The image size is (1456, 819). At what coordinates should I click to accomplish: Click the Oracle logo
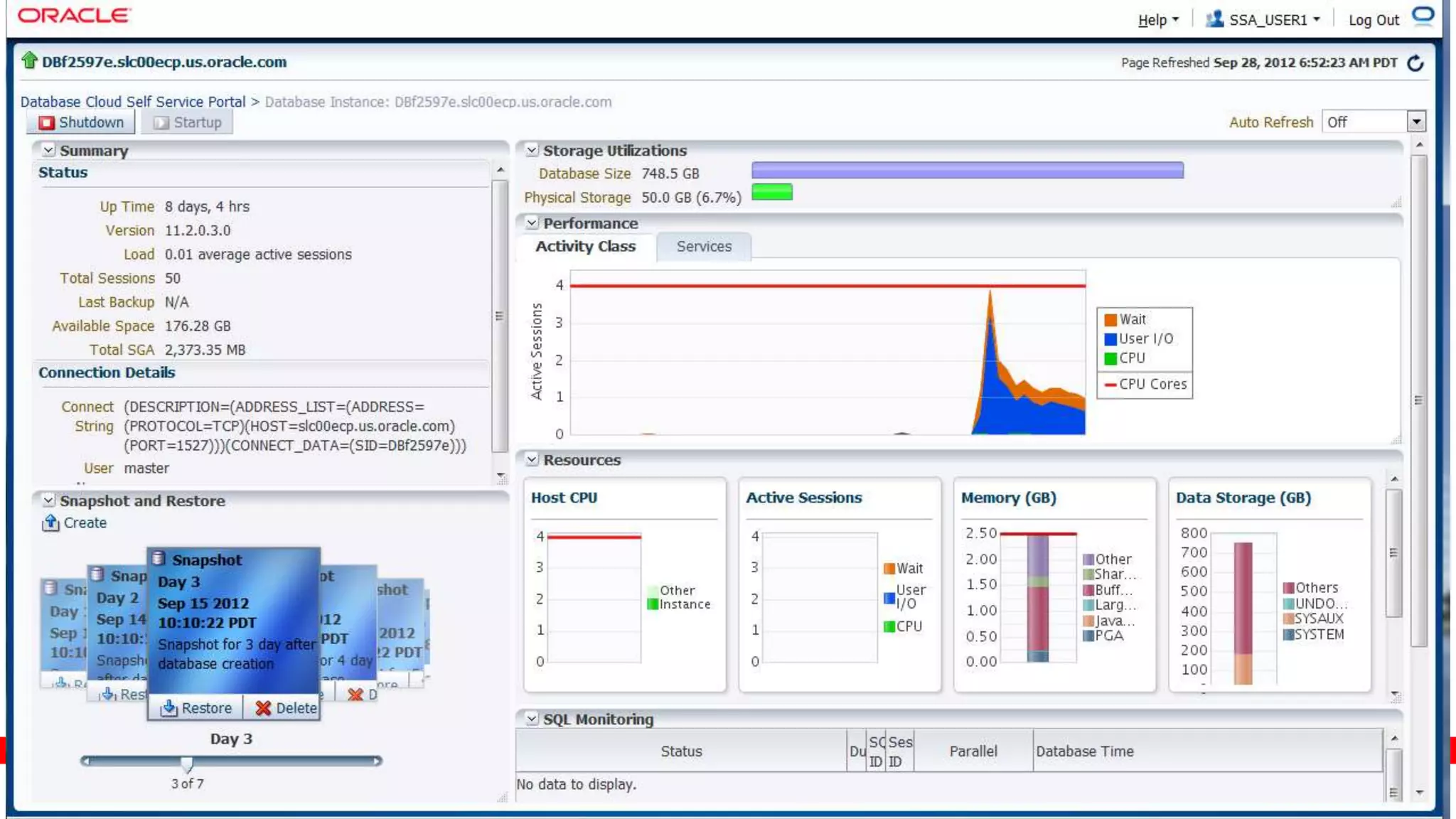[x=74, y=15]
